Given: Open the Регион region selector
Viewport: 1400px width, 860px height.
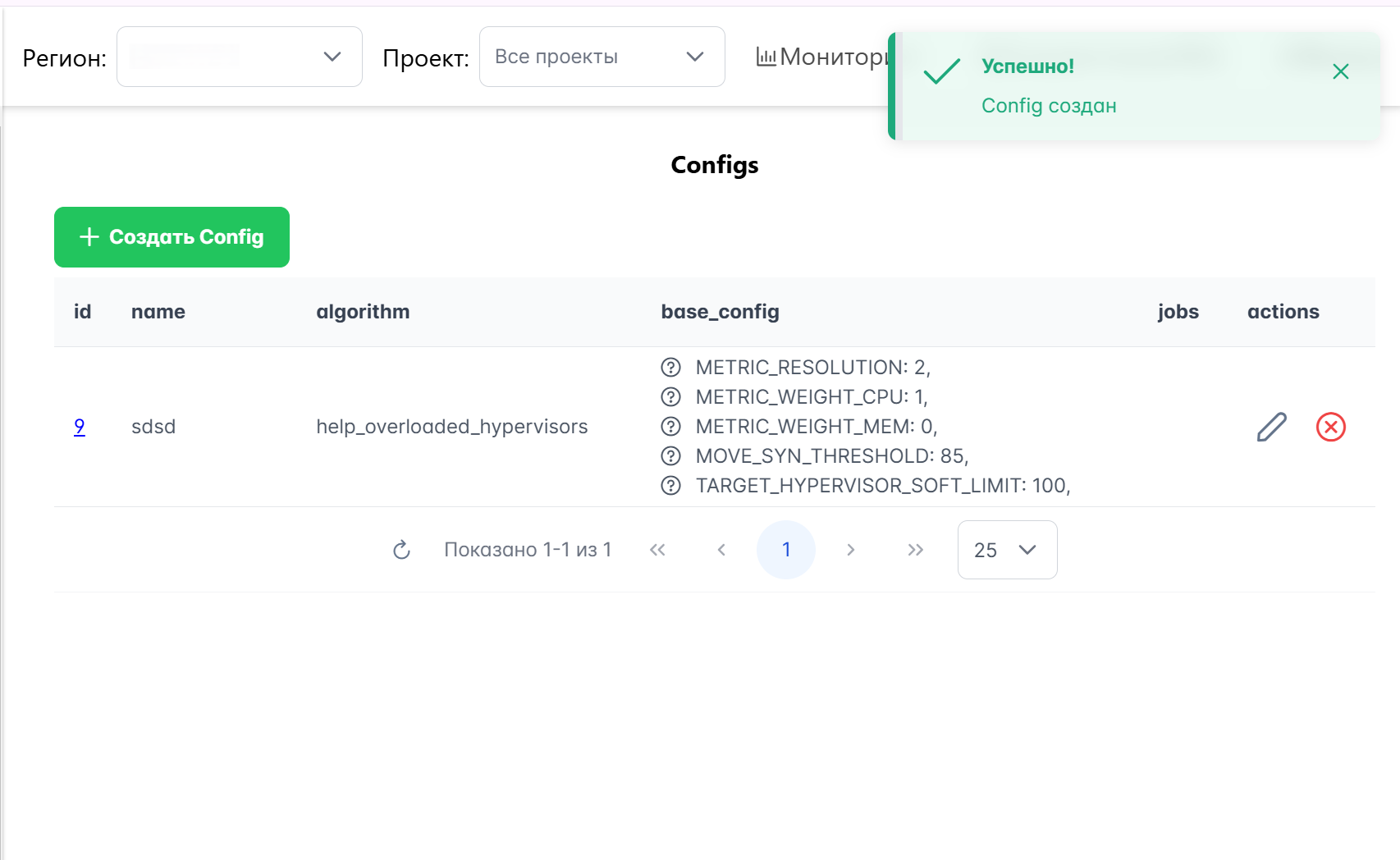Looking at the screenshot, I should 239,57.
